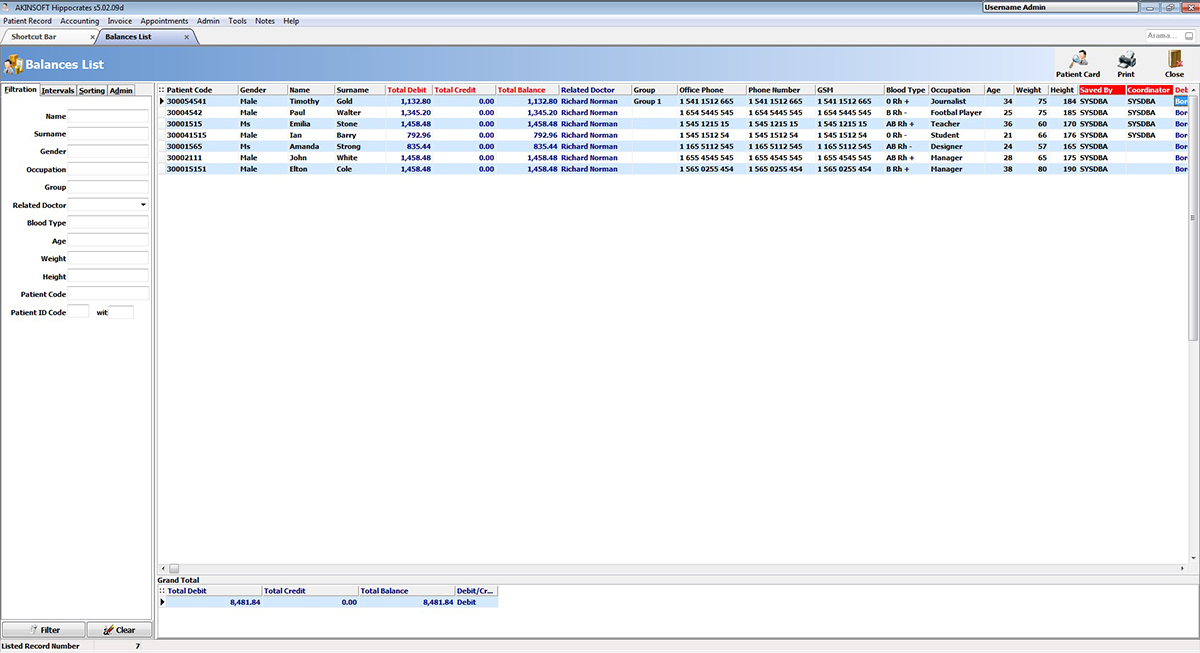The height and width of the screenshot is (653, 1200).
Task: Close the Shortcut Bar tab
Action: tap(93, 37)
